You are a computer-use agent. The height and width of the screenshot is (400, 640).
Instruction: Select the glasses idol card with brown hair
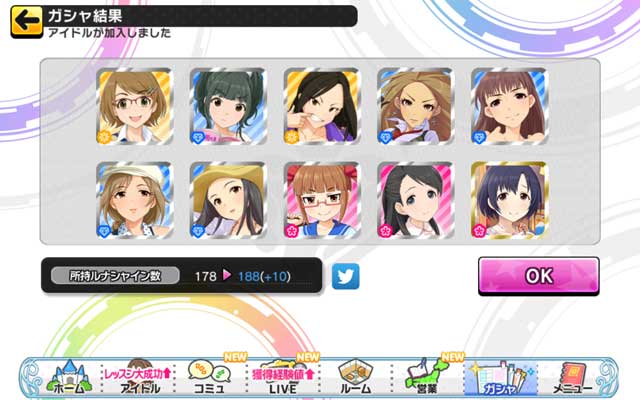click(x=135, y=107)
